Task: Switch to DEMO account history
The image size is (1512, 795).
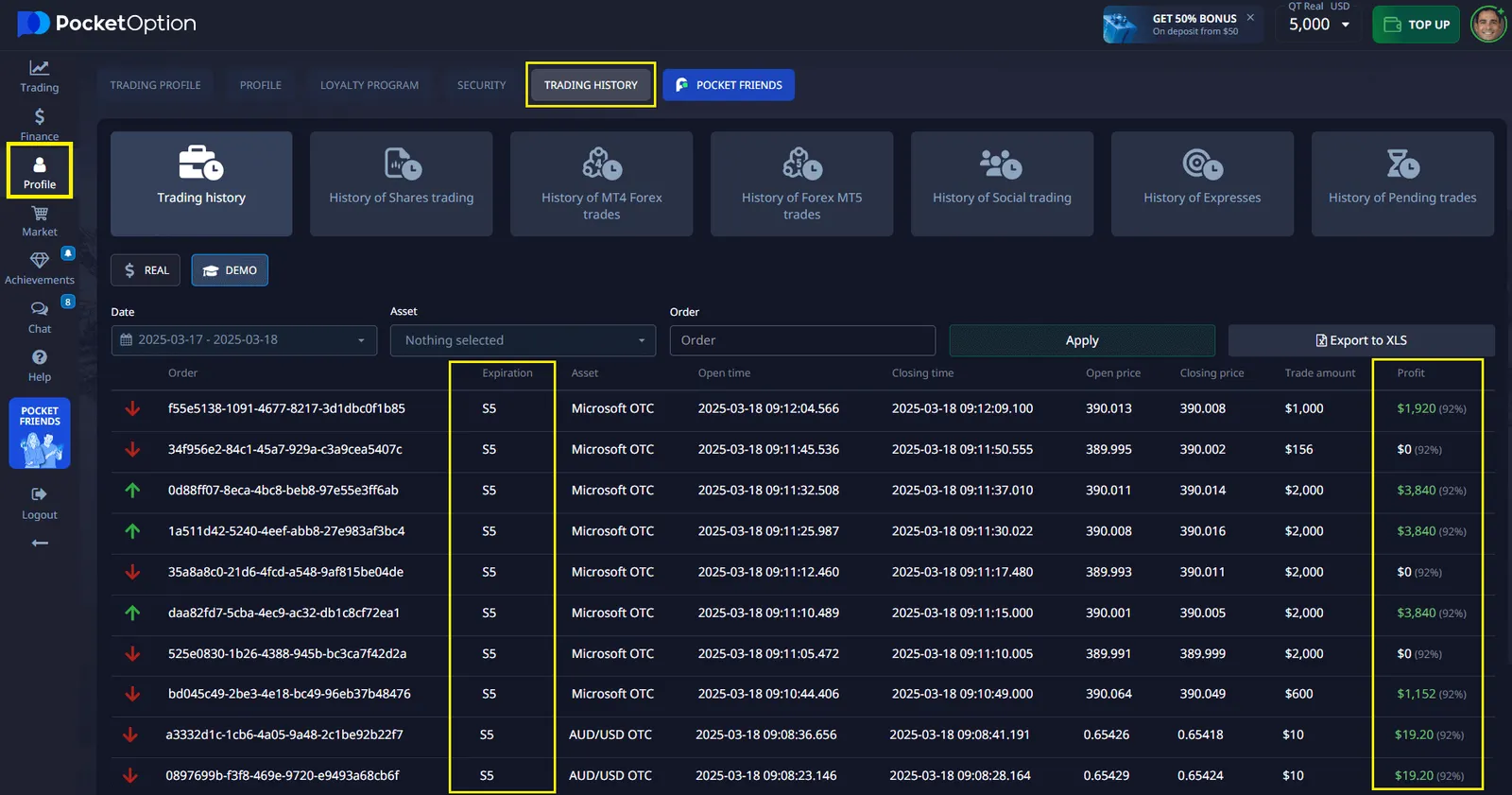Action: click(x=230, y=270)
